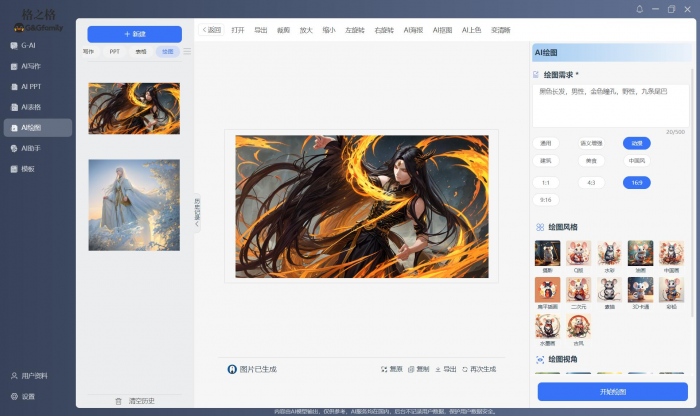Click the 新建 new button
Image resolution: width=700 pixels, height=416 pixels.
coord(134,34)
